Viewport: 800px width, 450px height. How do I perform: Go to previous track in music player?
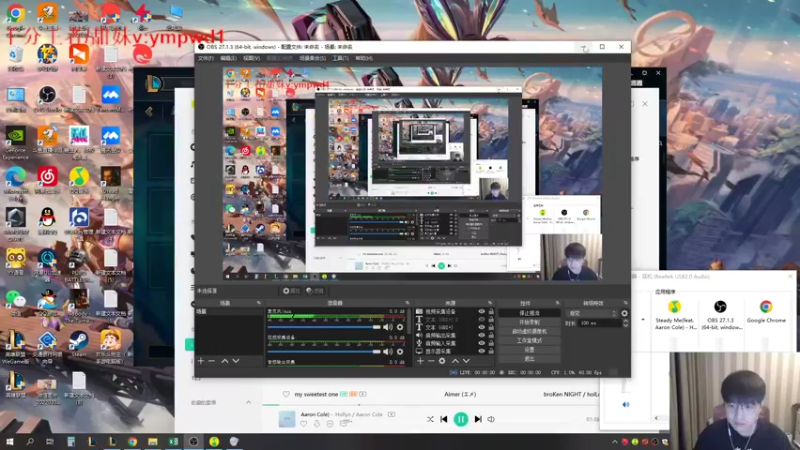coord(444,419)
